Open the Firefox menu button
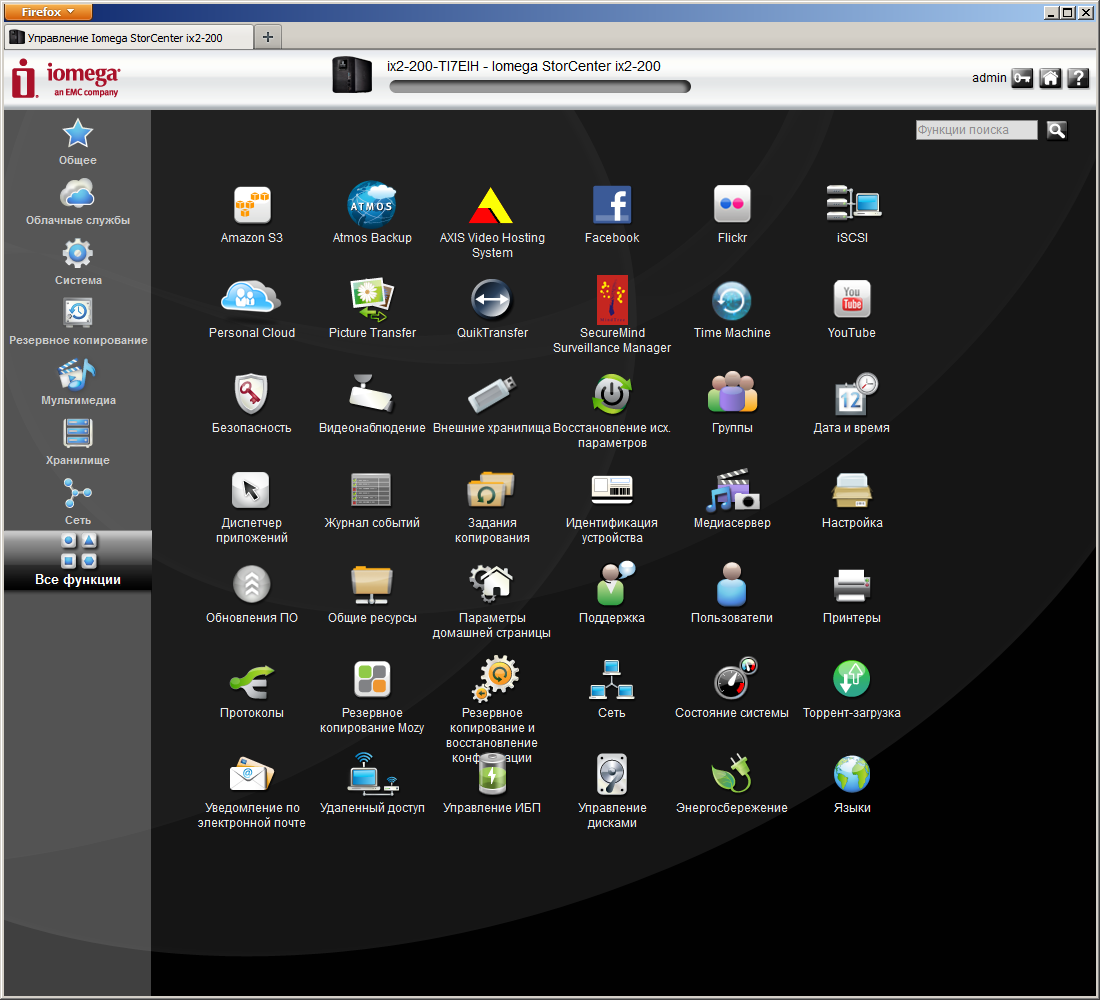 48,12
